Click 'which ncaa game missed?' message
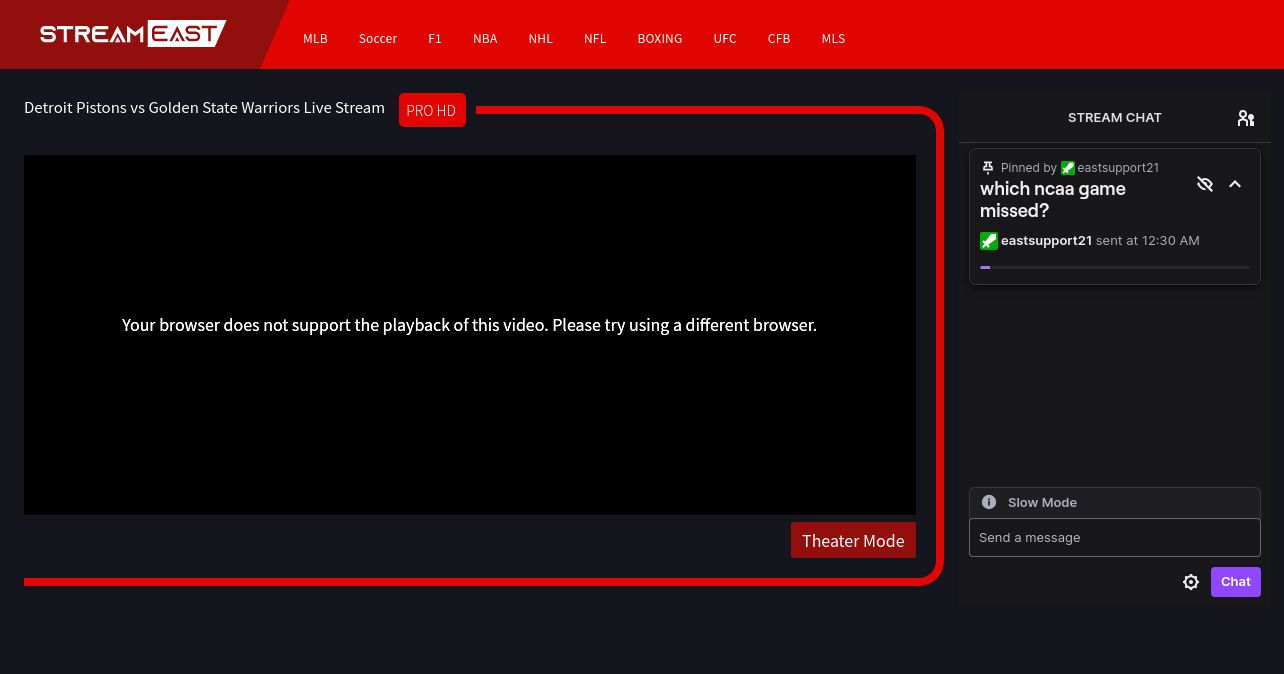This screenshot has width=1284, height=674. pyautogui.click(x=1053, y=200)
